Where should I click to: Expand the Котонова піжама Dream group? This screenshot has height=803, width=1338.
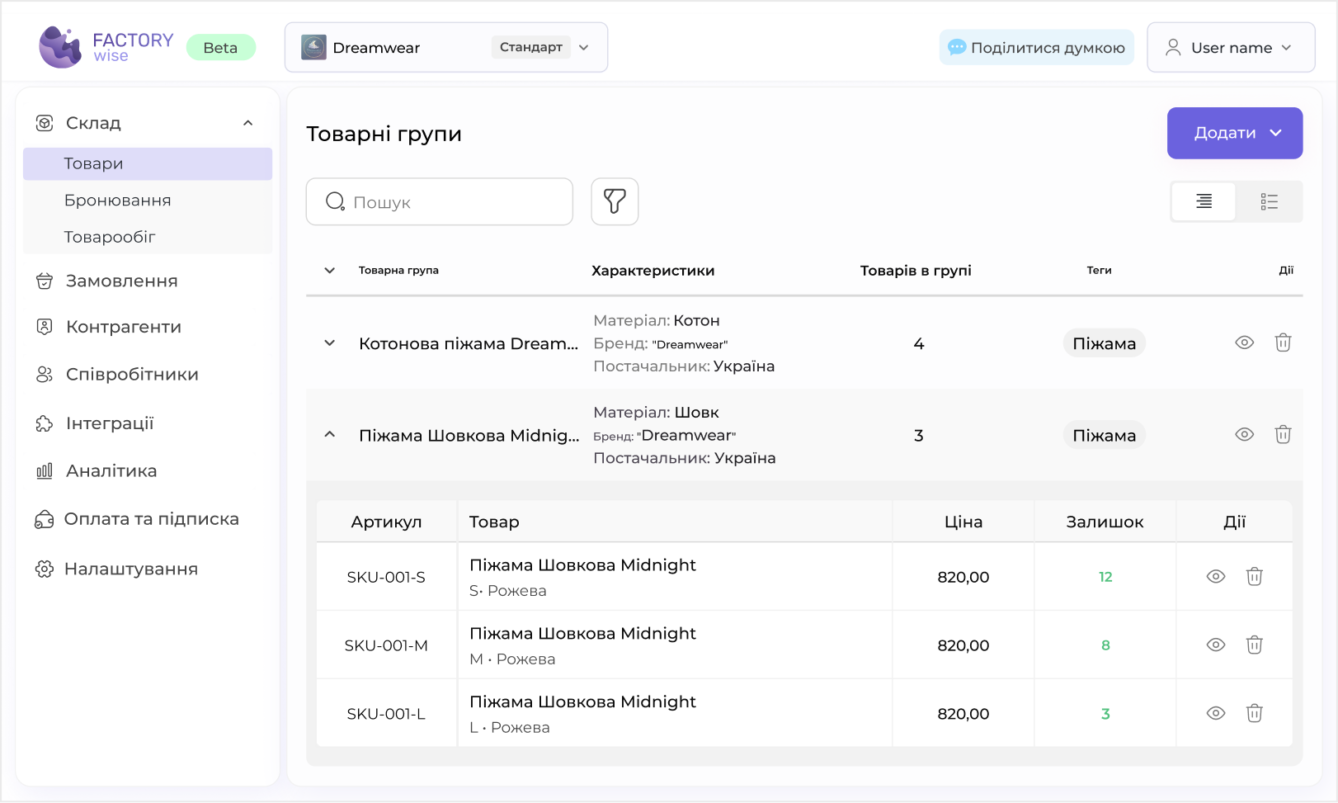330,342
